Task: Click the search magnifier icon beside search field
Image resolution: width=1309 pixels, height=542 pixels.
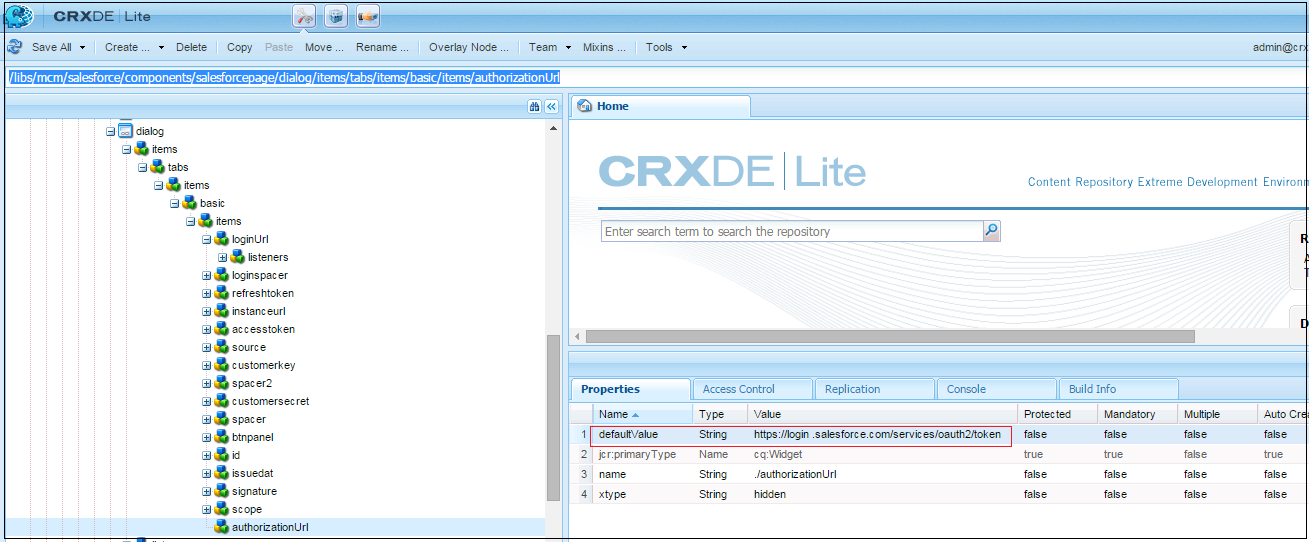Action: (x=991, y=231)
